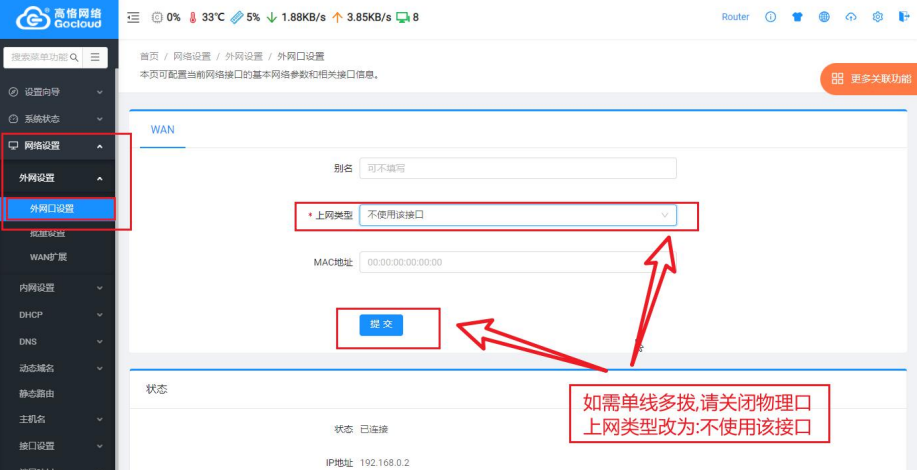Click the Gocloud logo
The image size is (917, 470).
(x=58, y=19)
